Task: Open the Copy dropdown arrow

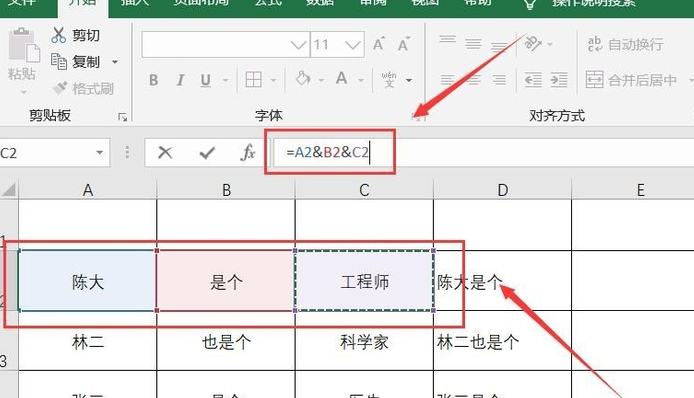Action: coord(115,62)
